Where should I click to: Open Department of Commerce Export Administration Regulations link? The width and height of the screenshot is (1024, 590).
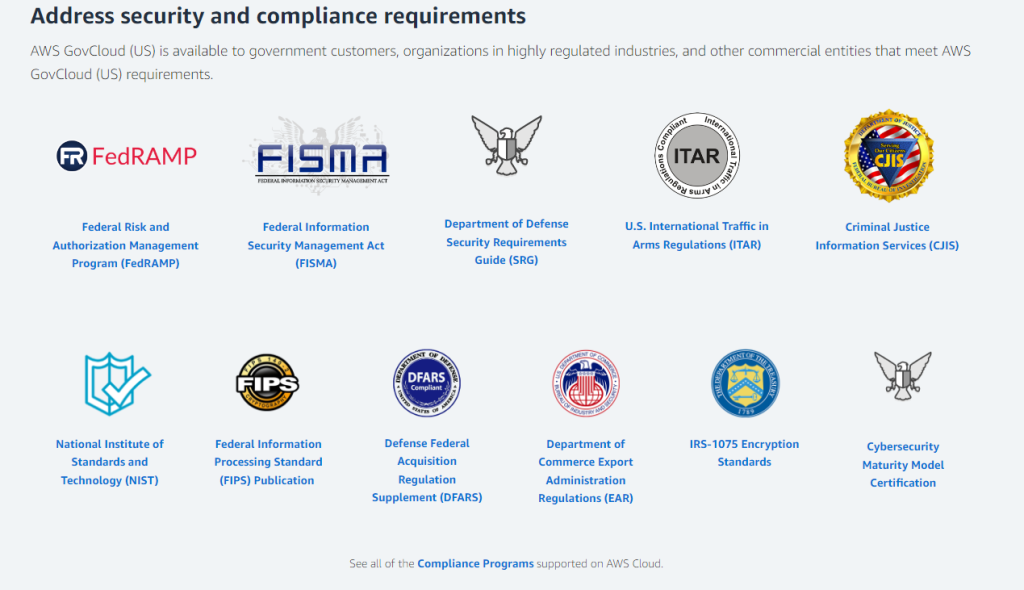tap(586, 471)
